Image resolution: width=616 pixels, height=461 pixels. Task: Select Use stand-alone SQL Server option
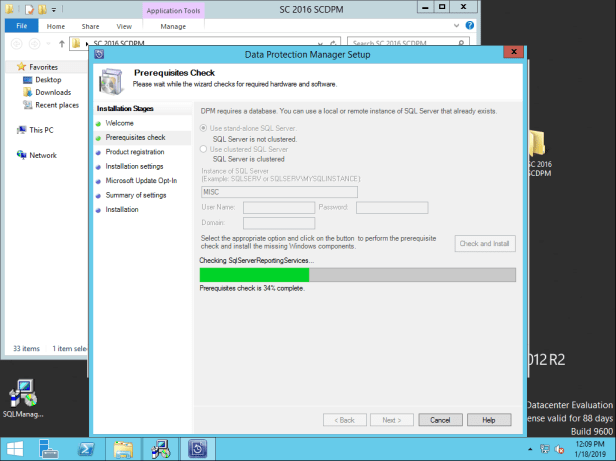click(x=205, y=129)
